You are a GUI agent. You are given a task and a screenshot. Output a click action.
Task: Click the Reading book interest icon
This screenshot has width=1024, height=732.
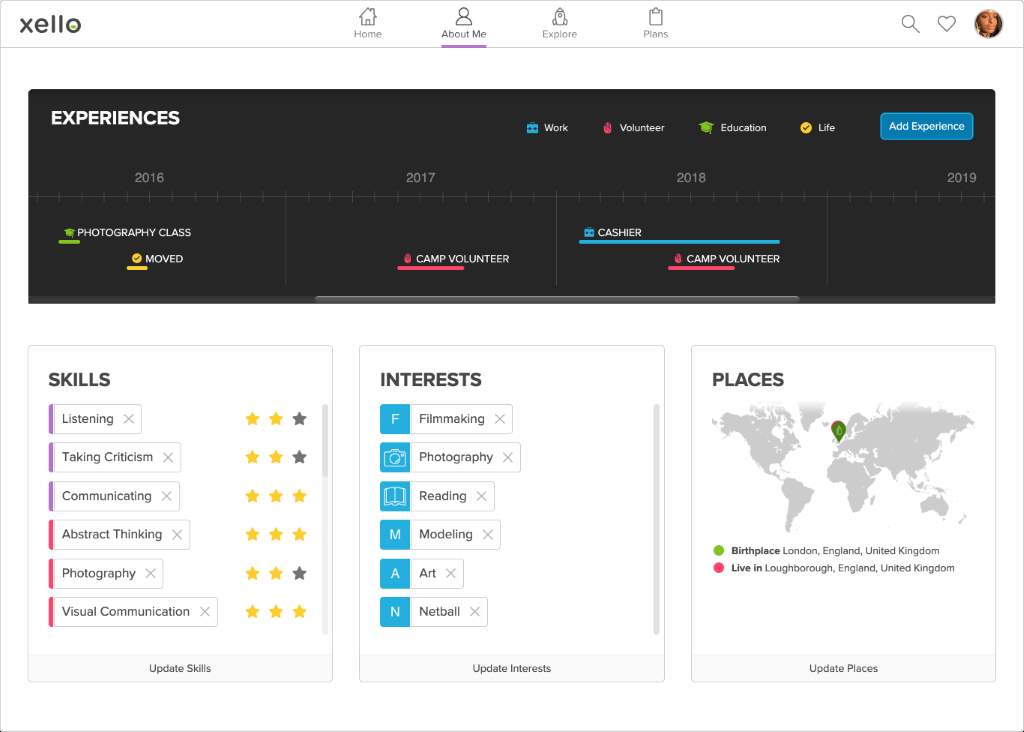(394, 495)
